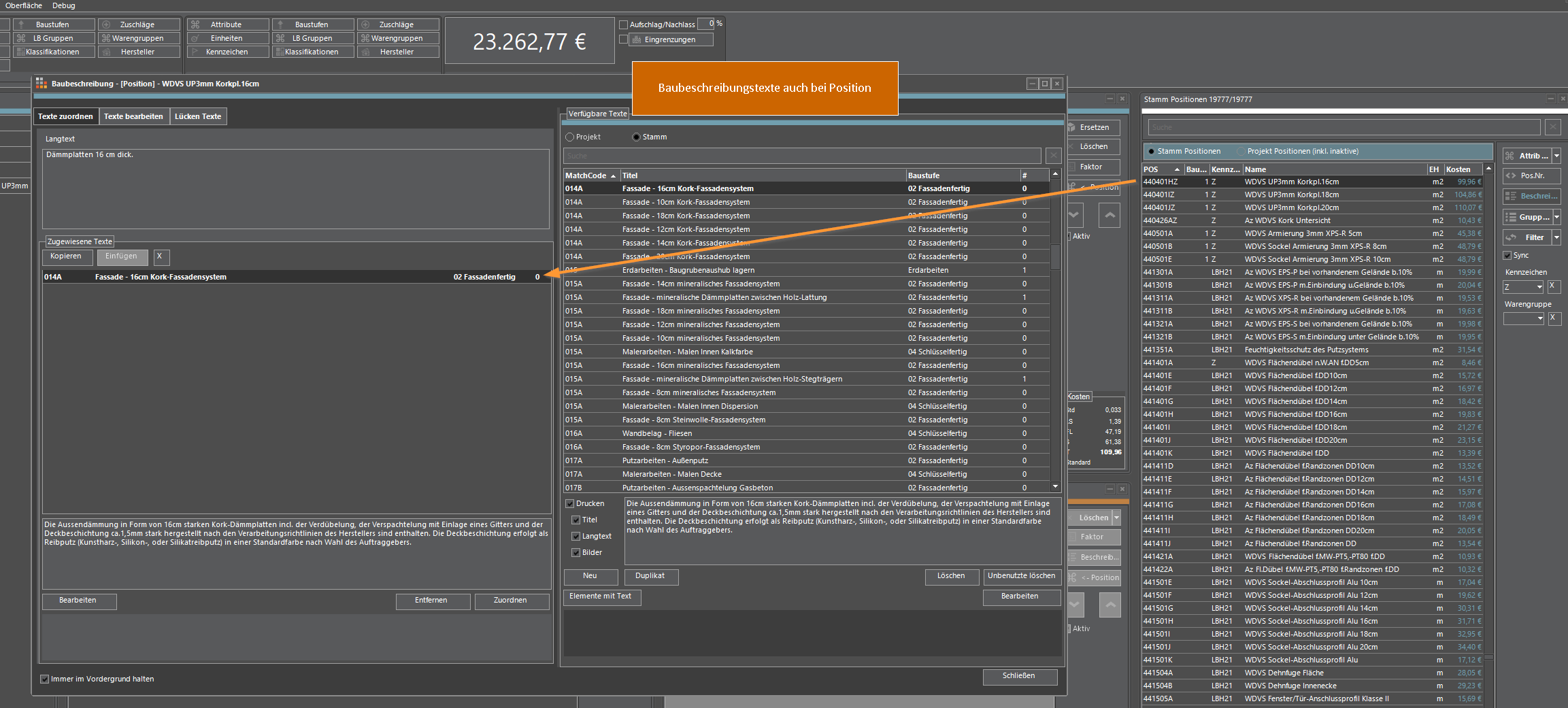
Task: Expand the Grupp... button dropdown arrow
Action: coord(1556,216)
